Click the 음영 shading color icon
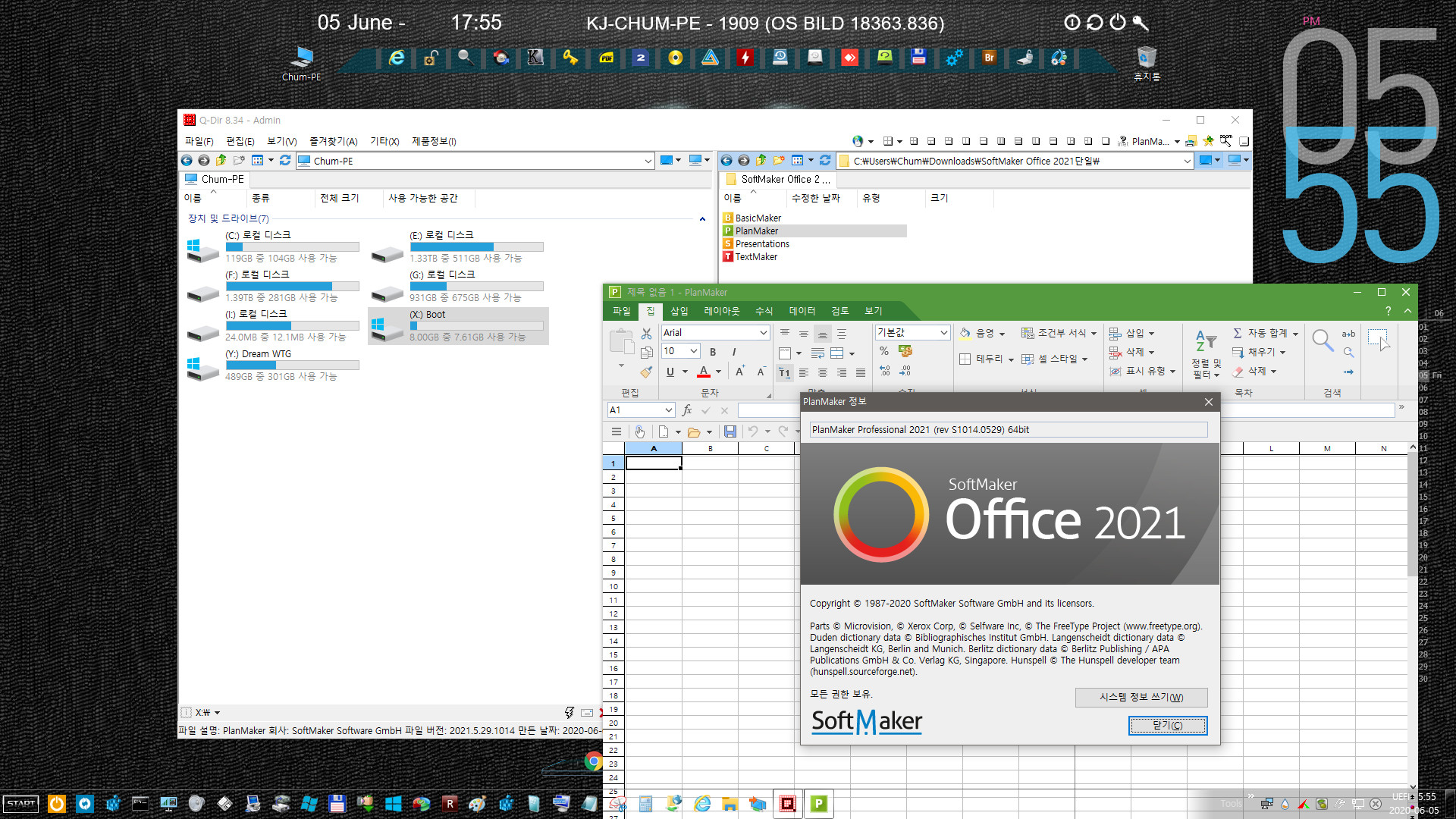 965,333
